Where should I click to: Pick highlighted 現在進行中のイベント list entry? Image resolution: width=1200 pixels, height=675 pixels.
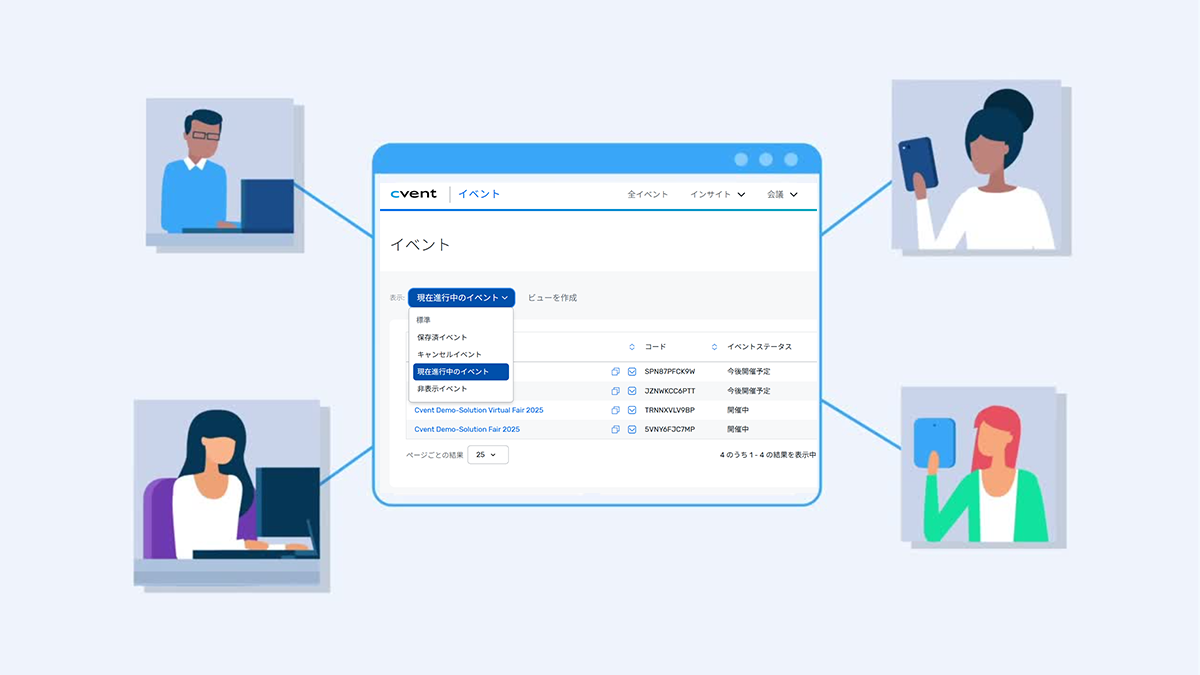(461, 372)
